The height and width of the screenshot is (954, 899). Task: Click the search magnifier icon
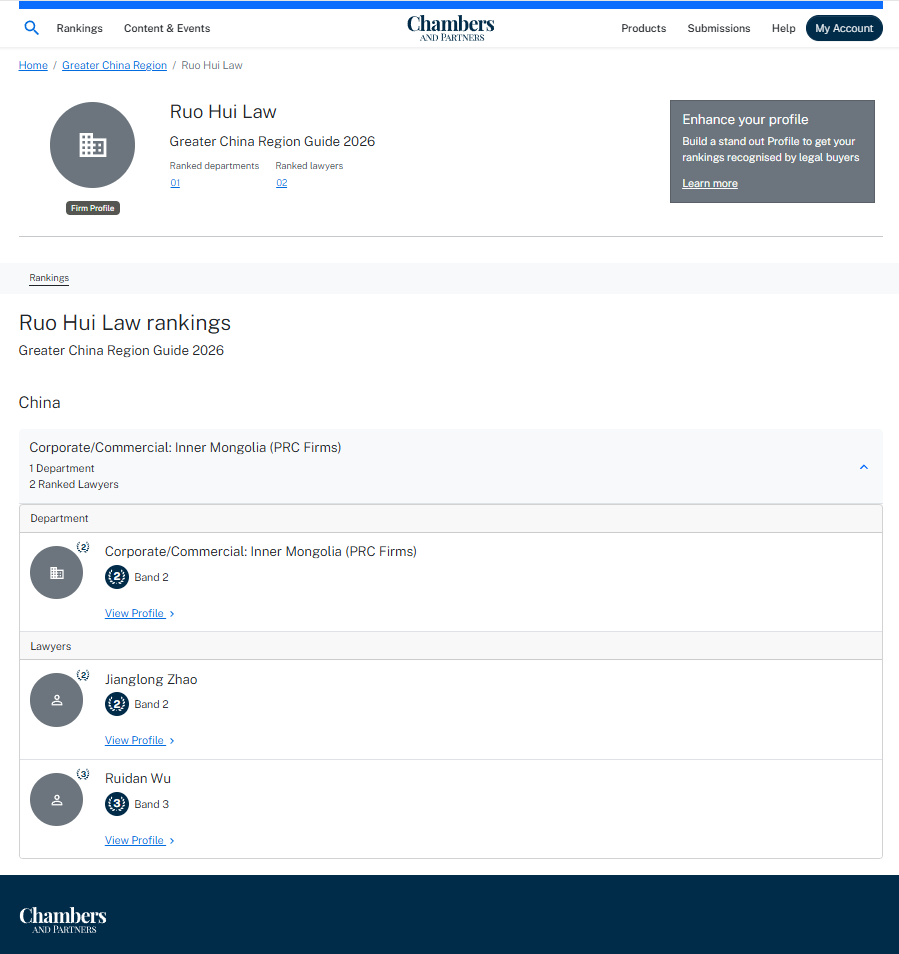[x=31, y=28]
